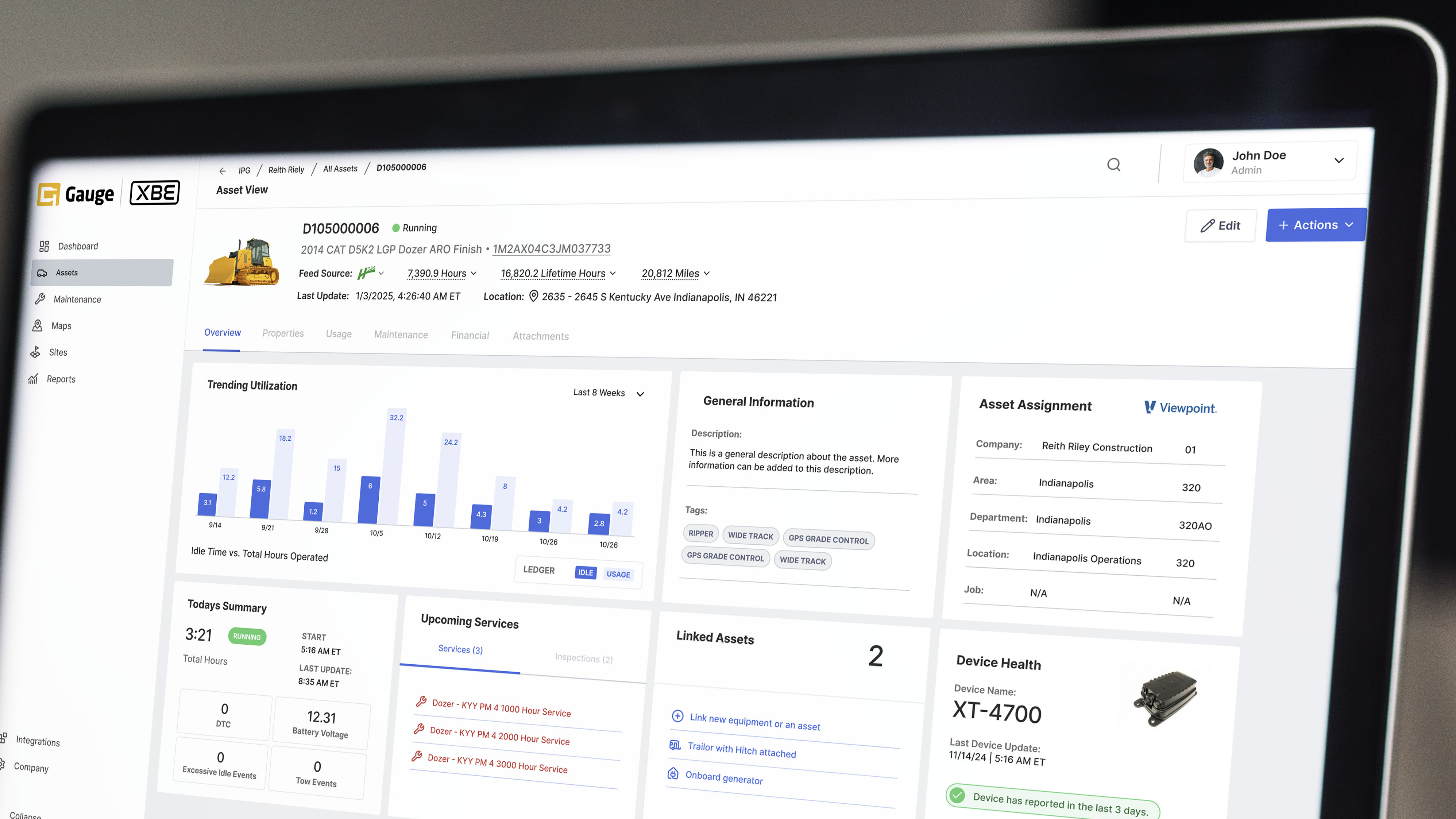Open the Onboard generator link
1456x819 pixels.
[x=724, y=778]
